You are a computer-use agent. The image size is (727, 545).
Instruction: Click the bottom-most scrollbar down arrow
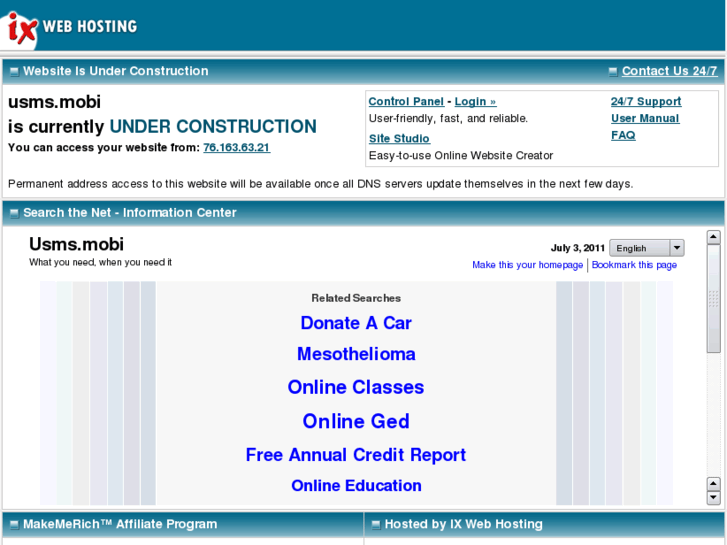(x=713, y=498)
